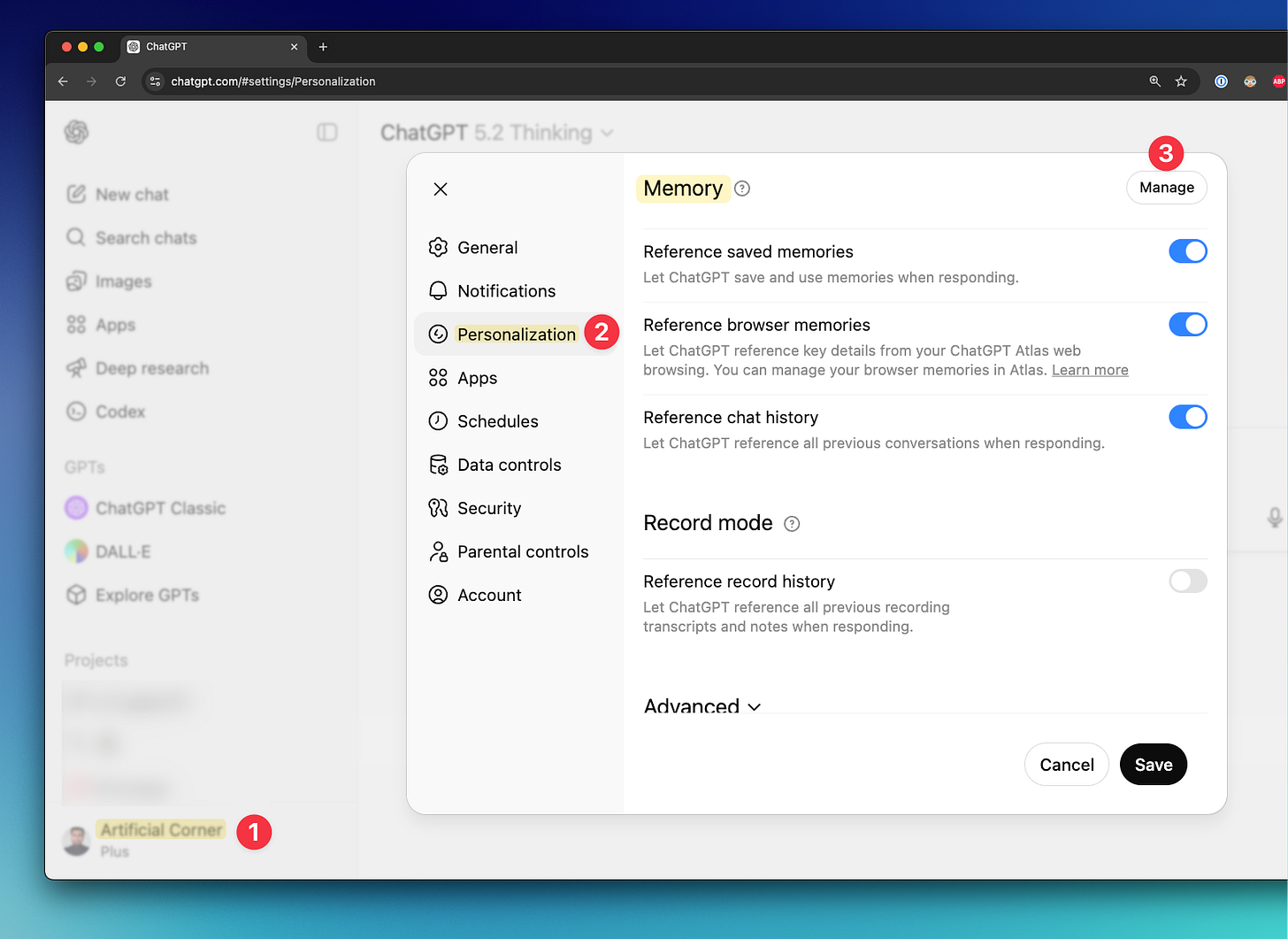
Task: Reload the page in the browser
Action: point(120,81)
